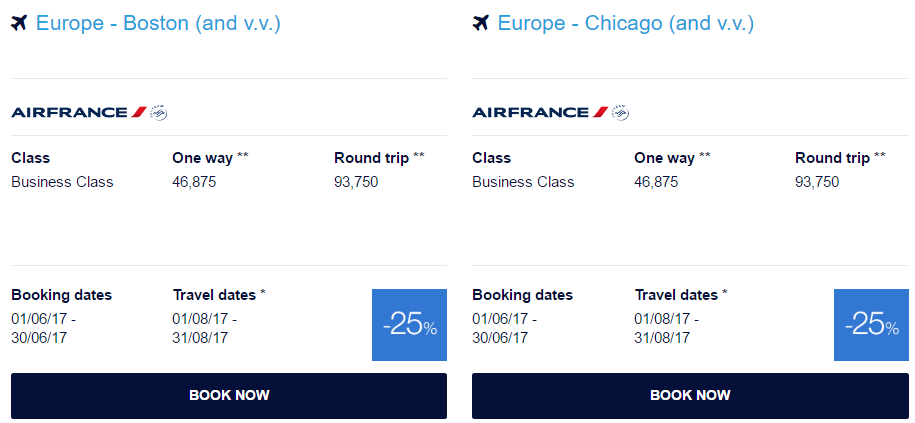Click Chicago travel dates 01/08/17 - 31/08/17
915x423 pixels.
[x=666, y=328]
